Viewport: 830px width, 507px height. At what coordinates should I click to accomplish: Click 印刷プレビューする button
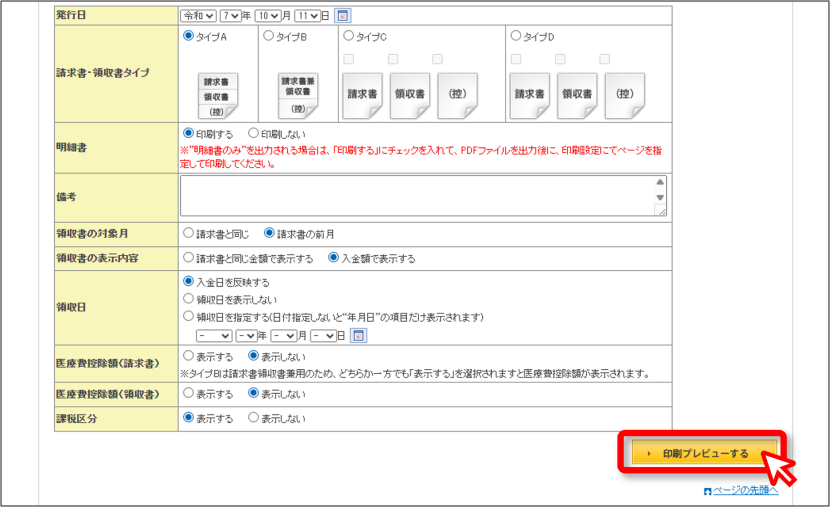pos(705,454)
